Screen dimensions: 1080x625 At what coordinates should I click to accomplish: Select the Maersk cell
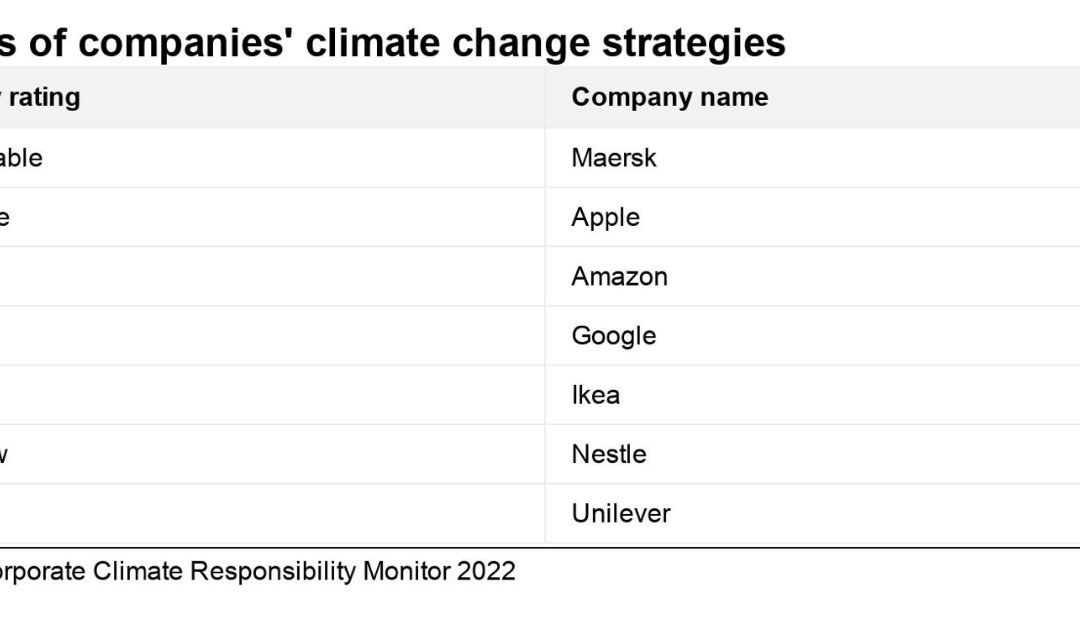pos(614,158)
